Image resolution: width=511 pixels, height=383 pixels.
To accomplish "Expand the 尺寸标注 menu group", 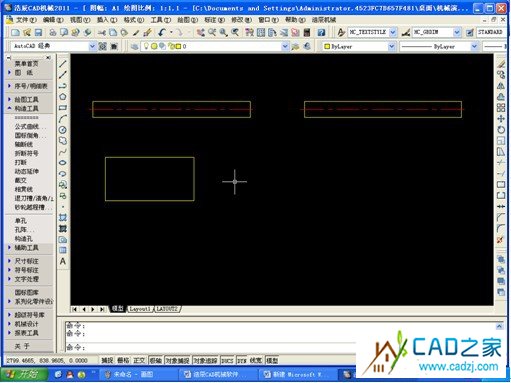I will coord(26,261).
